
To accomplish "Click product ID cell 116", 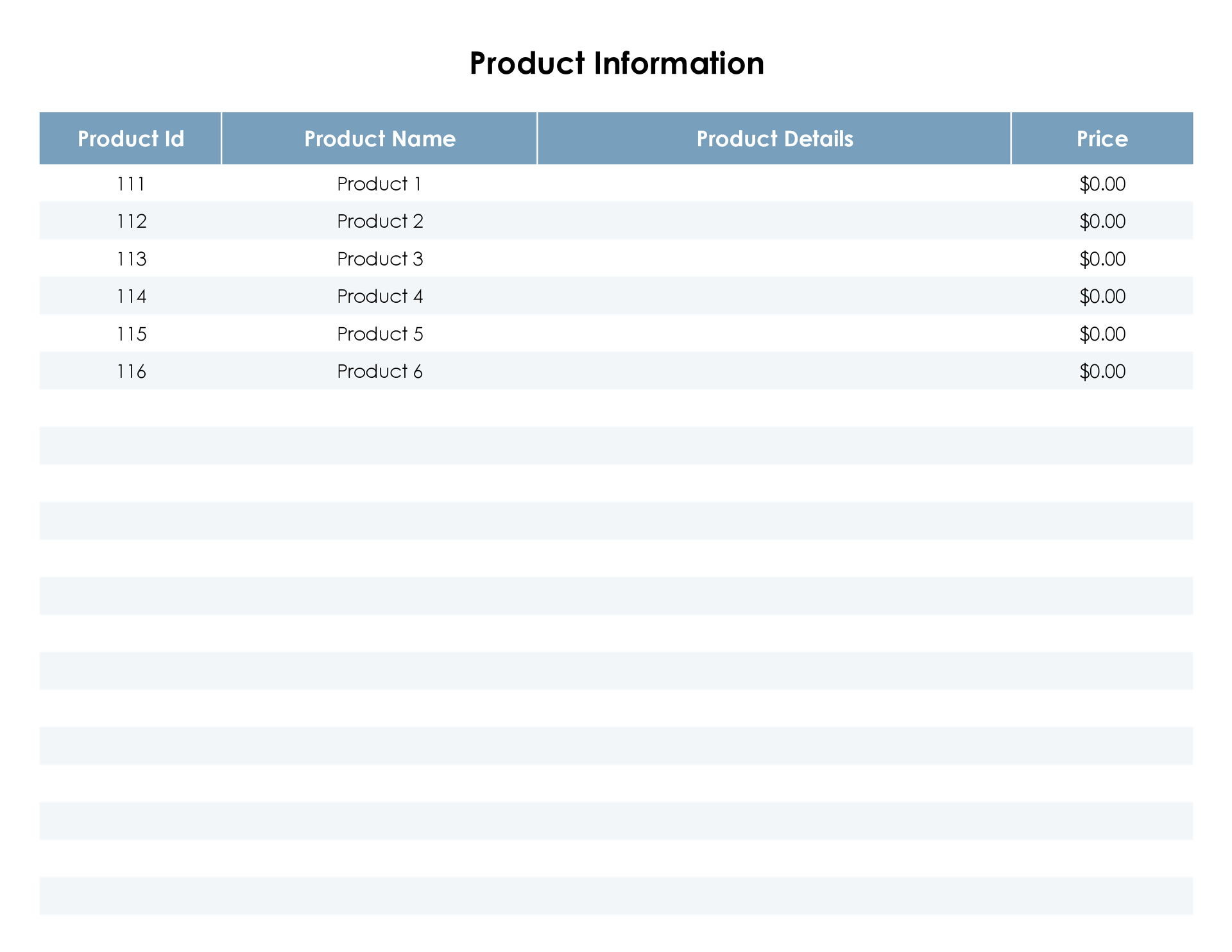I will coord(131,371).
